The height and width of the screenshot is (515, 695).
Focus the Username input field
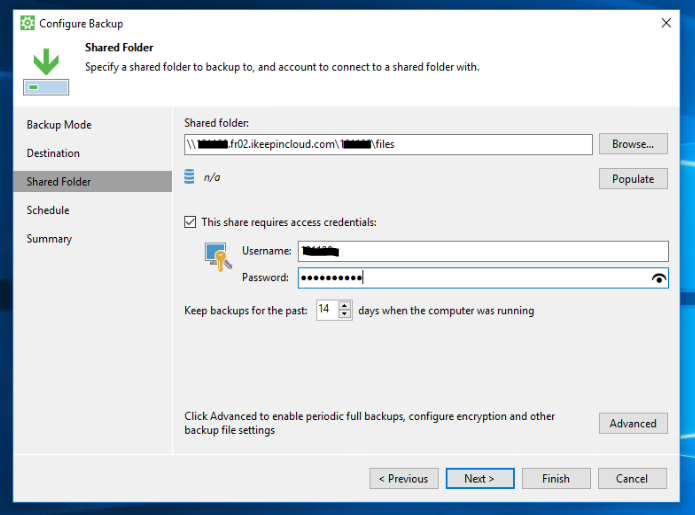483,252
